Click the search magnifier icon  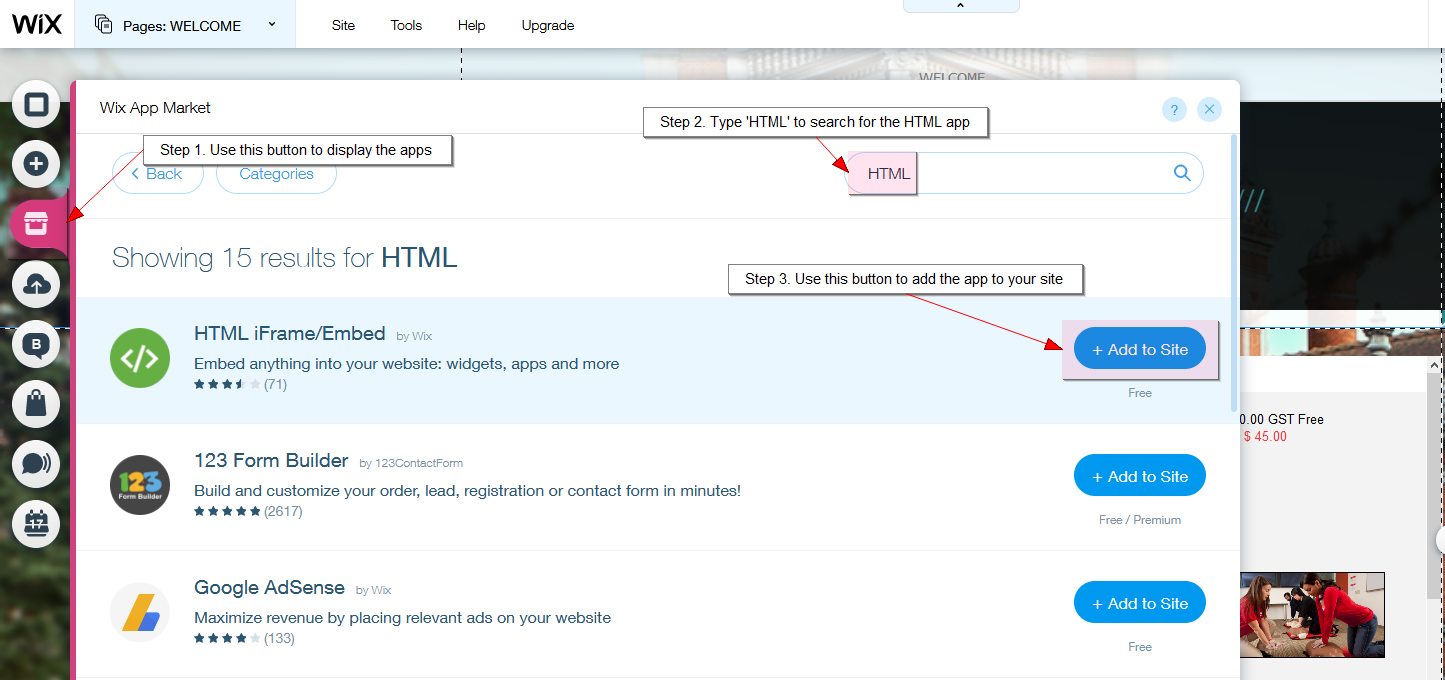1182,173
